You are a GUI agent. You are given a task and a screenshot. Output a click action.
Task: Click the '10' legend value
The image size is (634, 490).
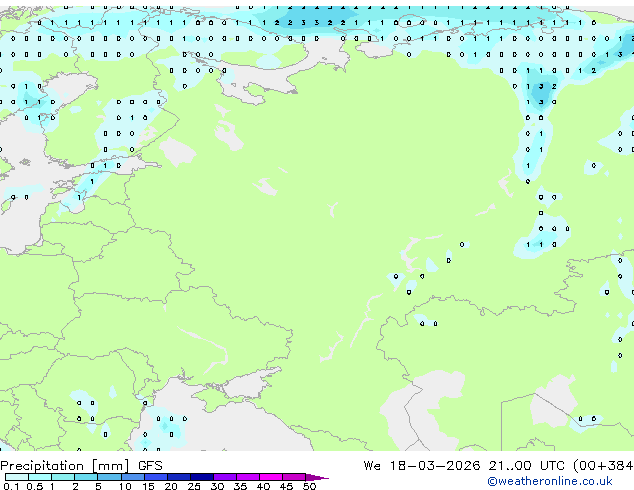coord(125,486)
